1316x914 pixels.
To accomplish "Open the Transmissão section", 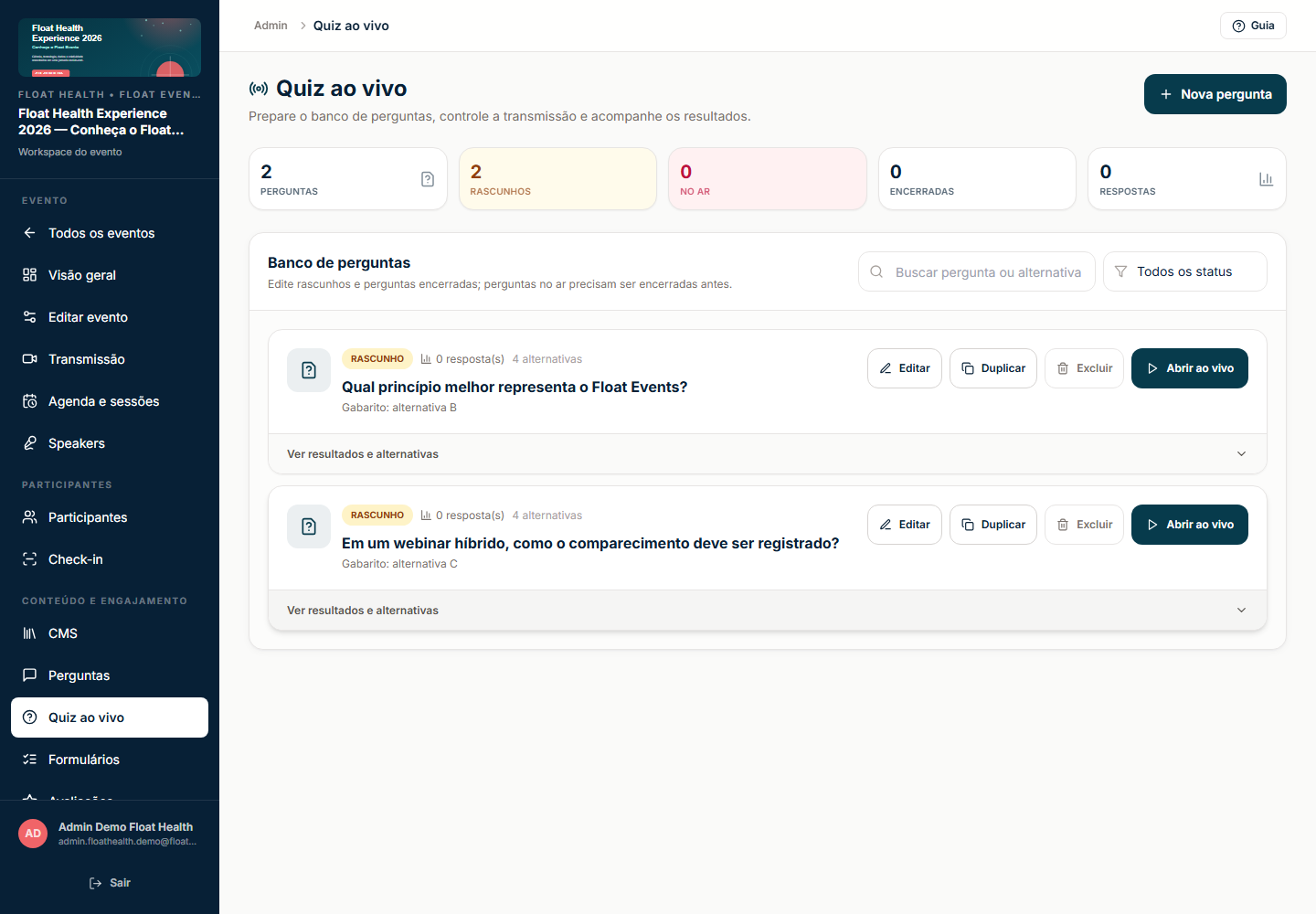I will pos(110,359).
